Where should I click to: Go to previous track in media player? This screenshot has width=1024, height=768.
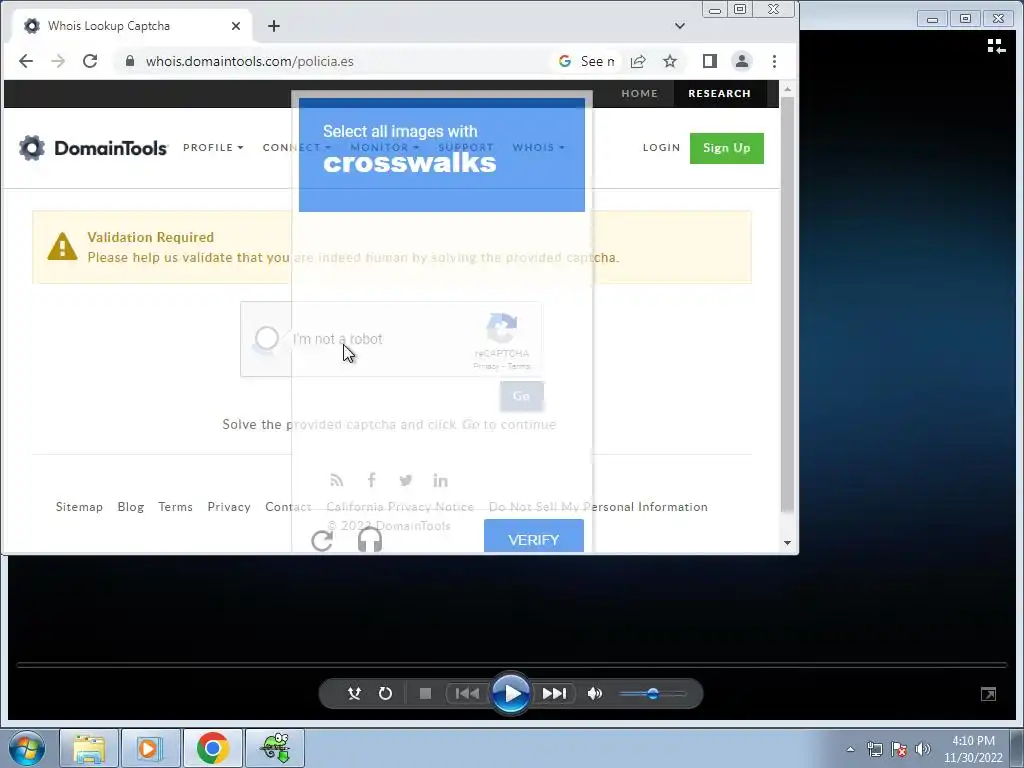(x=466, y=694)
